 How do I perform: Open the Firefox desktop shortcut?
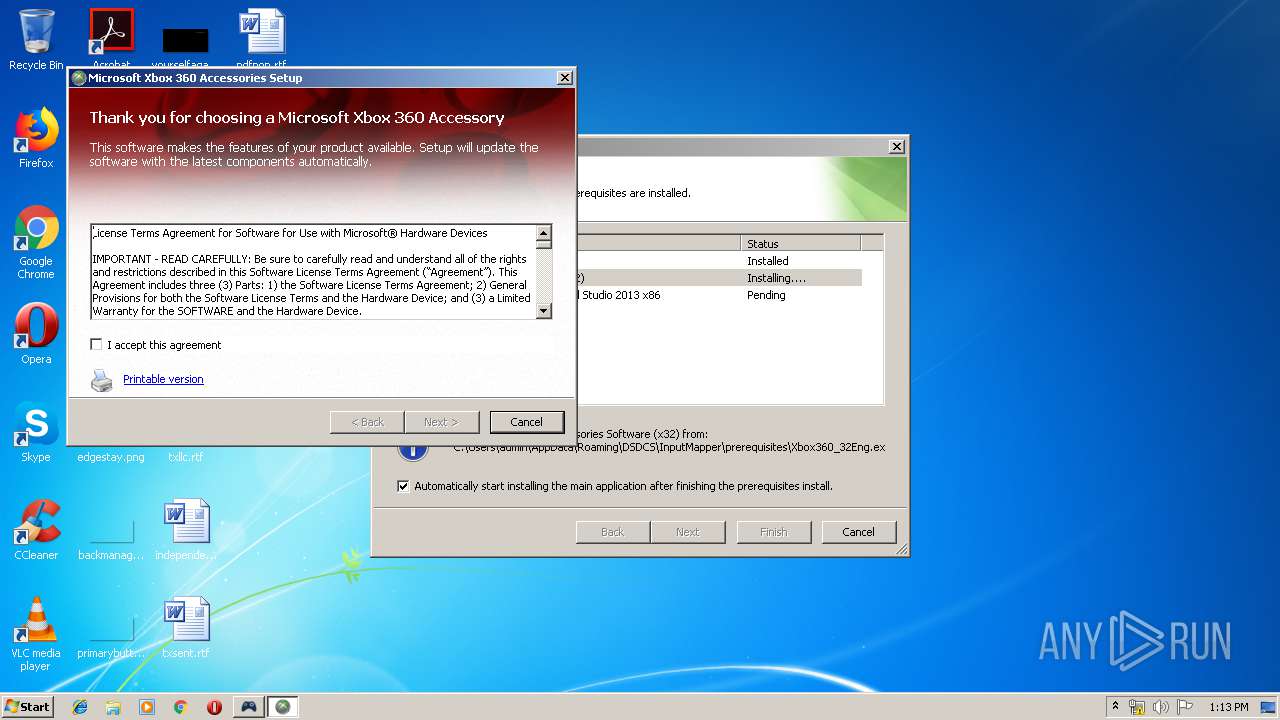(36, 138)
